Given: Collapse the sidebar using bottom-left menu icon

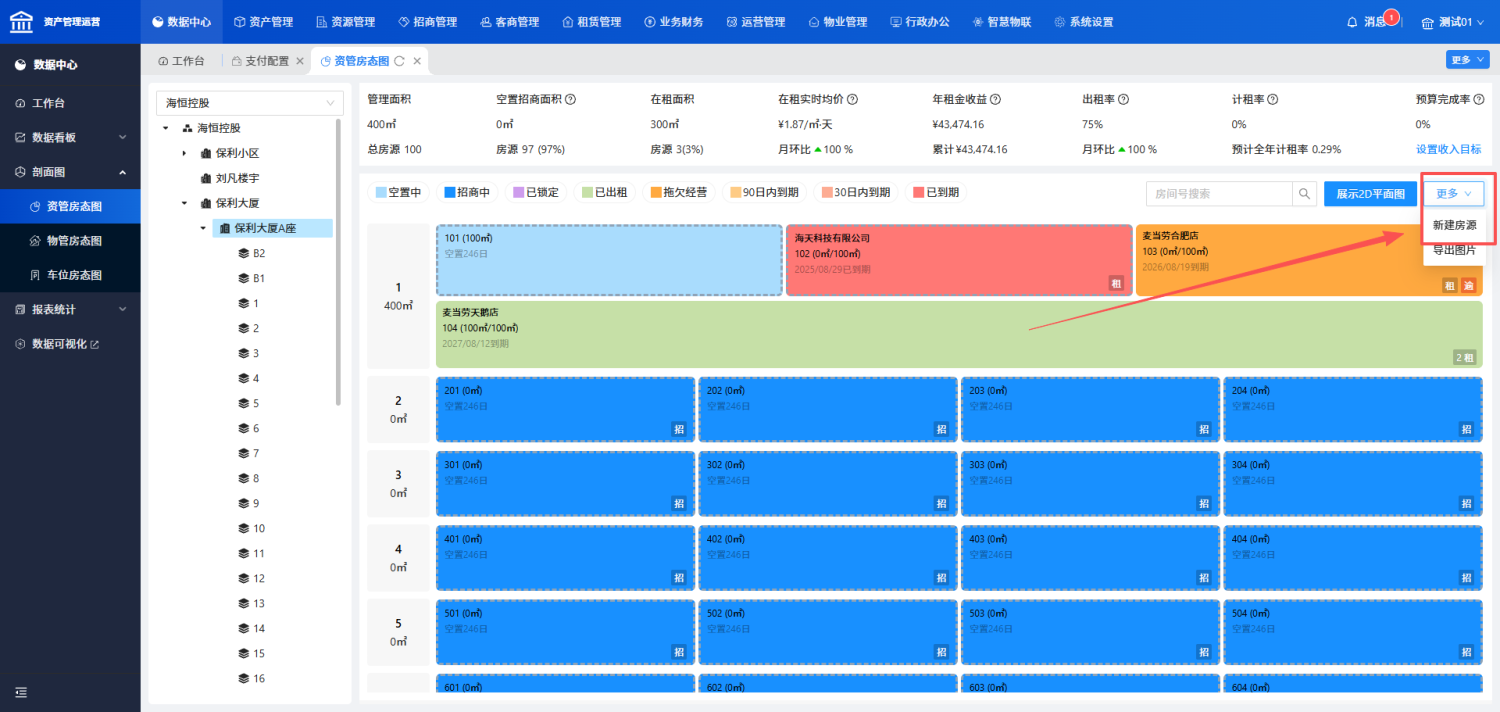Looking at the screenshot, I should pyautogui.click(x=20, y=692).
